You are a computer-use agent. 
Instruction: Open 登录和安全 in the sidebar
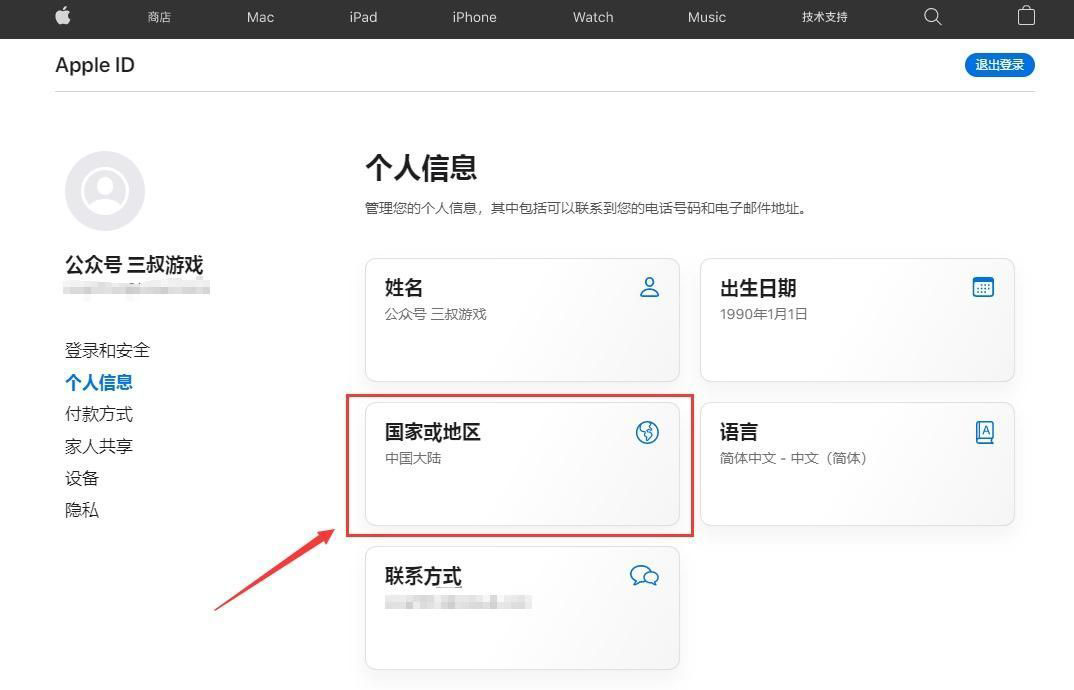tap(106, 350)
